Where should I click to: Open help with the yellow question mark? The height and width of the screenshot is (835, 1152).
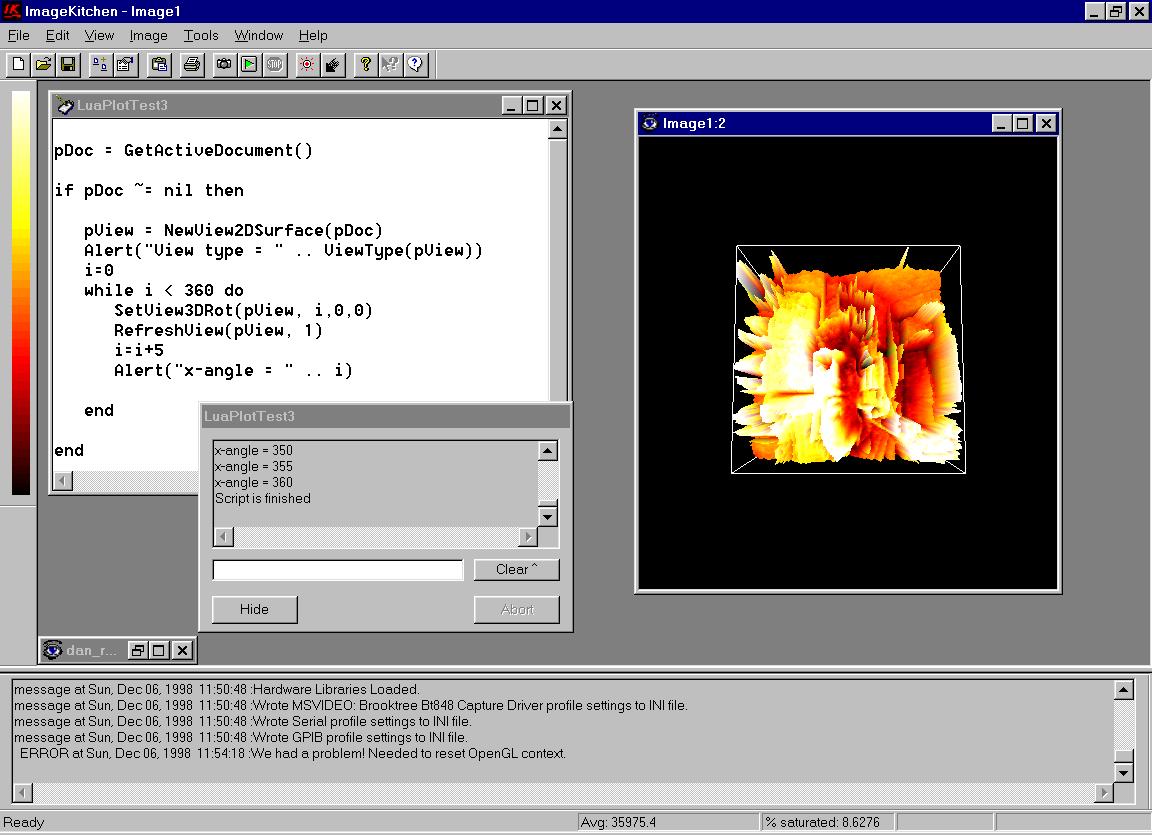[x=365, y=65]
